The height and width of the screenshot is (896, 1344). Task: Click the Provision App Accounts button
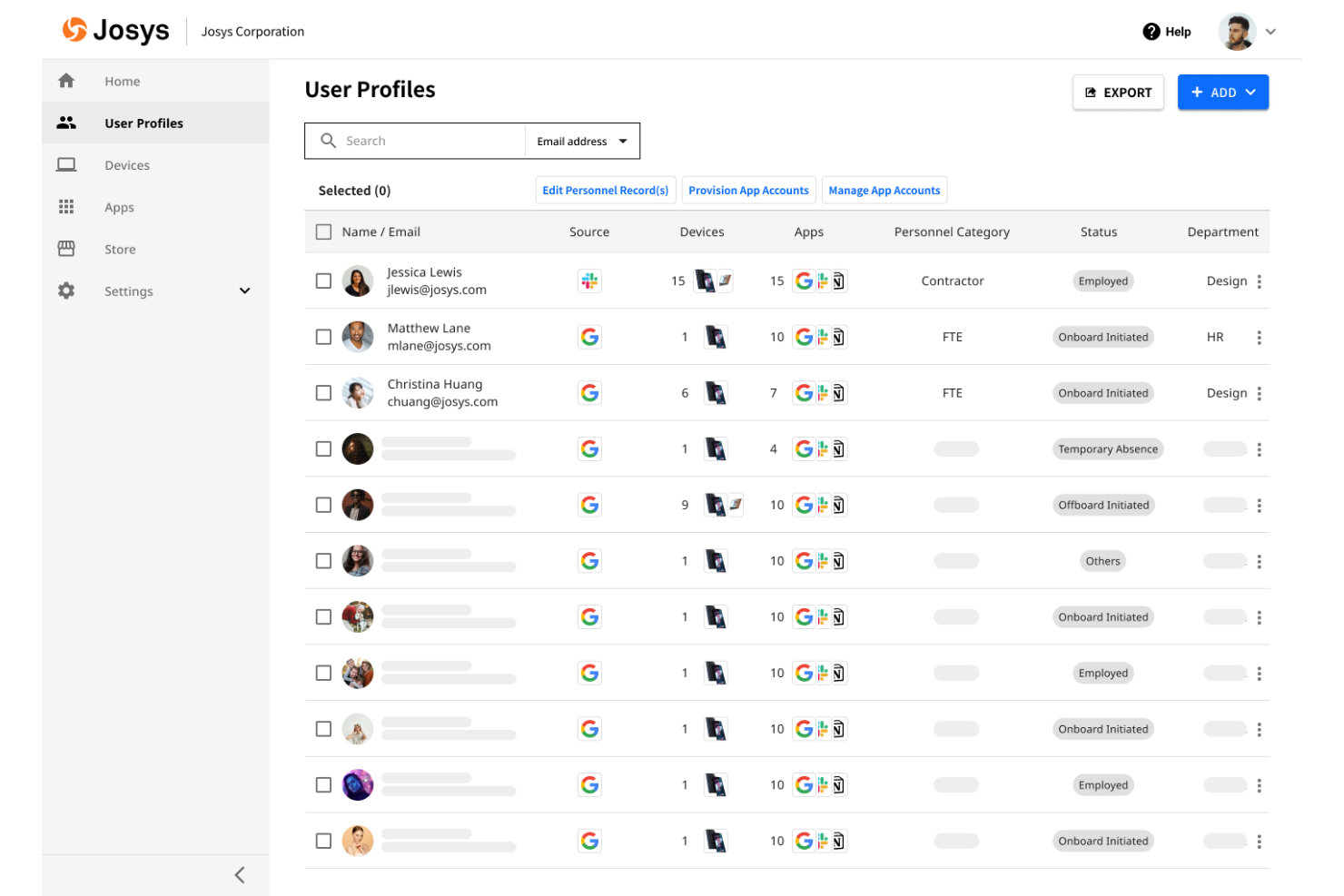pyautogui.click(x=748, y=190)
